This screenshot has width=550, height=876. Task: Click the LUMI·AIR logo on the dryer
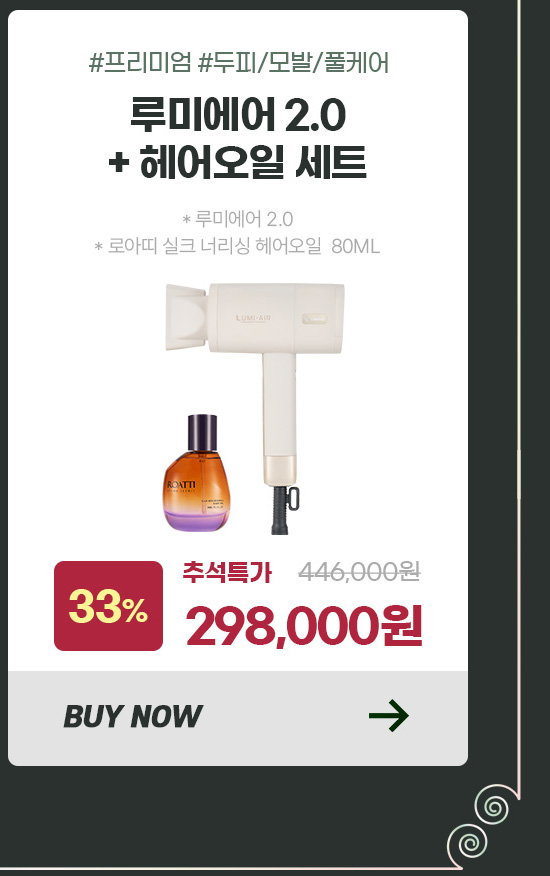(253, 318)
